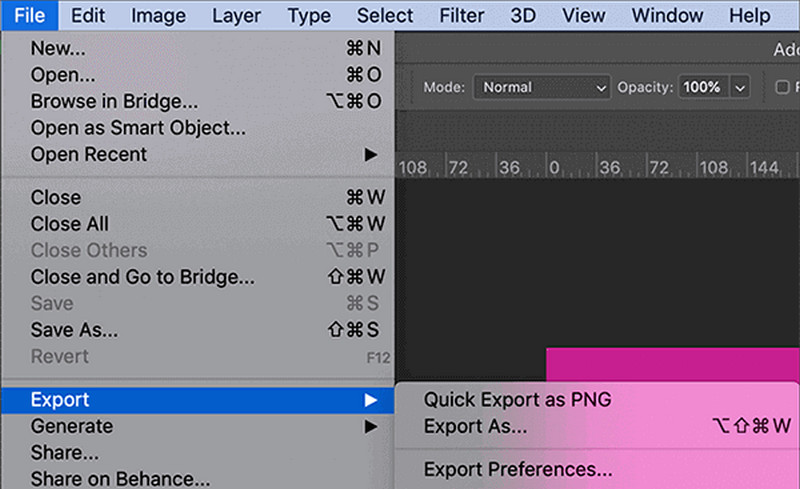Click the Opacity 100% input field
Viewport: 800px width, 489px height.
(702, 88)
